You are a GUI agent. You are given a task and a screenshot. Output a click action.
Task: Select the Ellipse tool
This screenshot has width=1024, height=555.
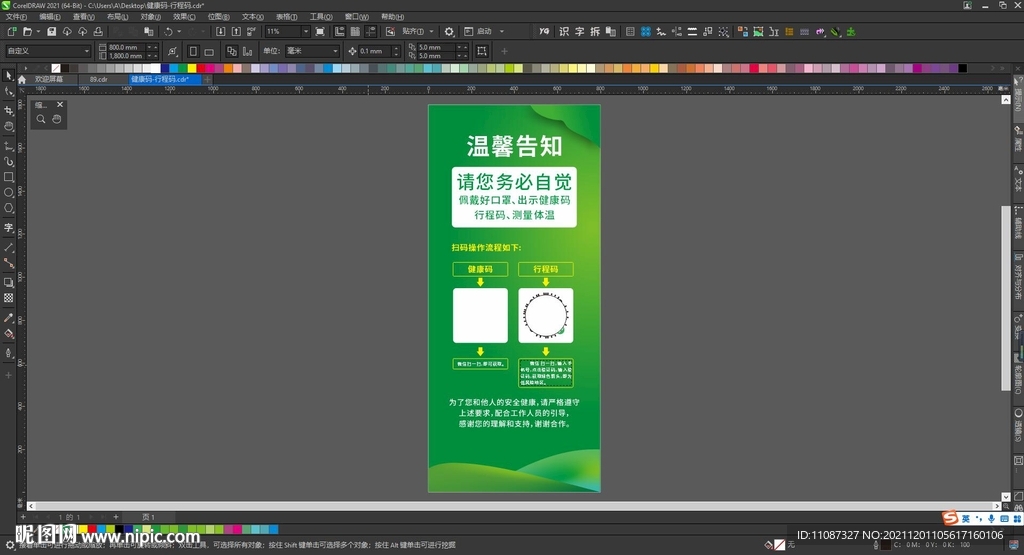coord(8,193)
